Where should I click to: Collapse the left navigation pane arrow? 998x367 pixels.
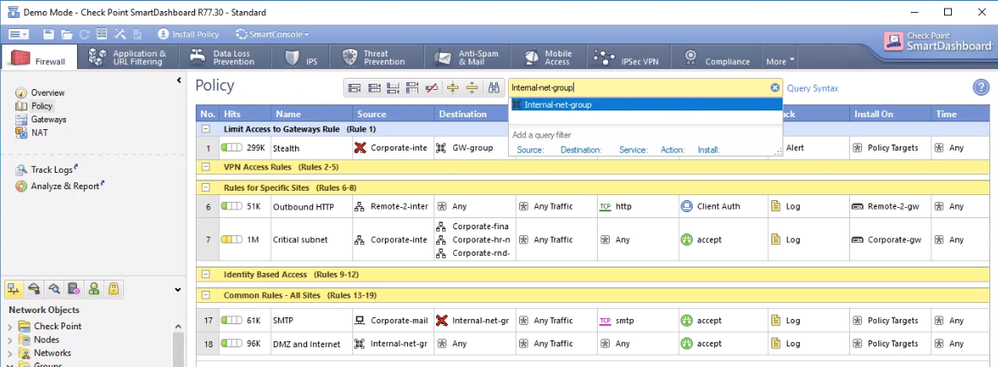tap(179, 80)
